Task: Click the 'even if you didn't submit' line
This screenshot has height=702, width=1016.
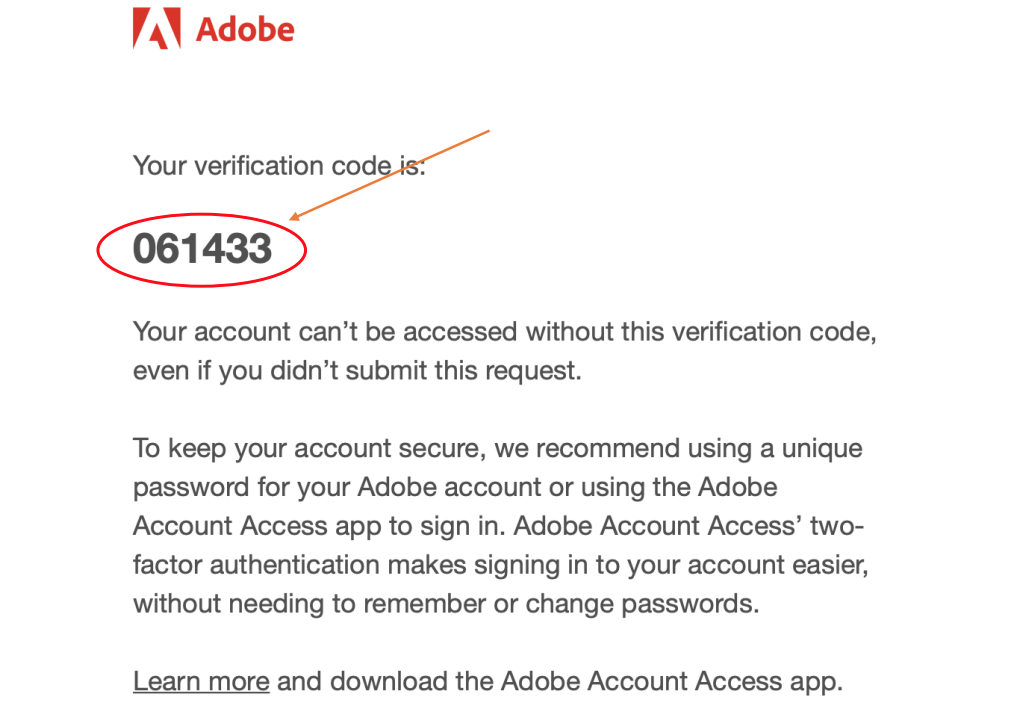Action: tap(357, 371)
